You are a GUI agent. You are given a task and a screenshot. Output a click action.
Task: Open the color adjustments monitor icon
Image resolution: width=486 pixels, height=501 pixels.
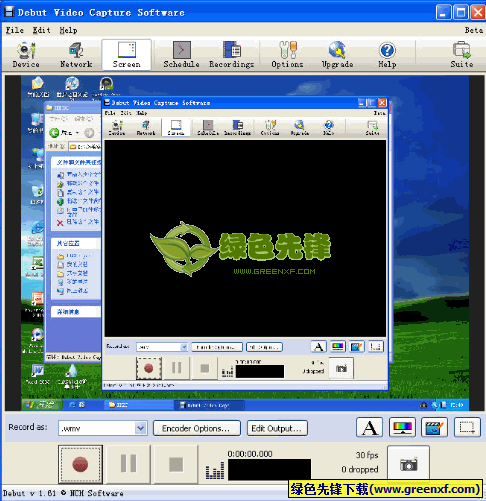point(402,427)
